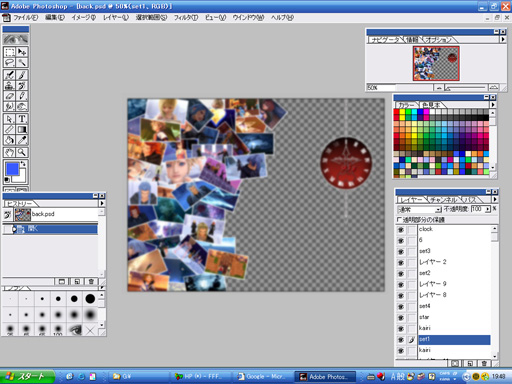Screen dimensions: 512x384
Task: Delete layer using the trash button
Action: pyautogui.click(x=484, y=363)
